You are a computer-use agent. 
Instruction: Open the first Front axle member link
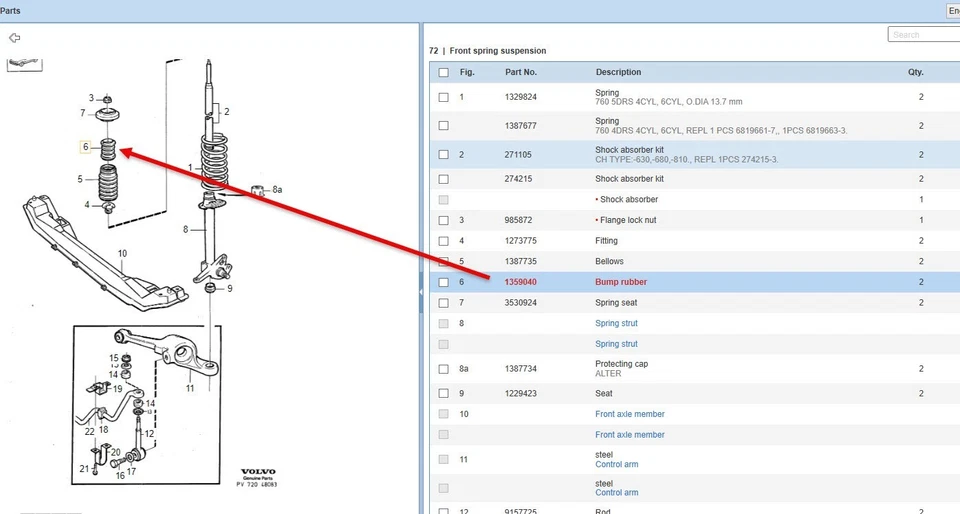[x=629, y=414]
